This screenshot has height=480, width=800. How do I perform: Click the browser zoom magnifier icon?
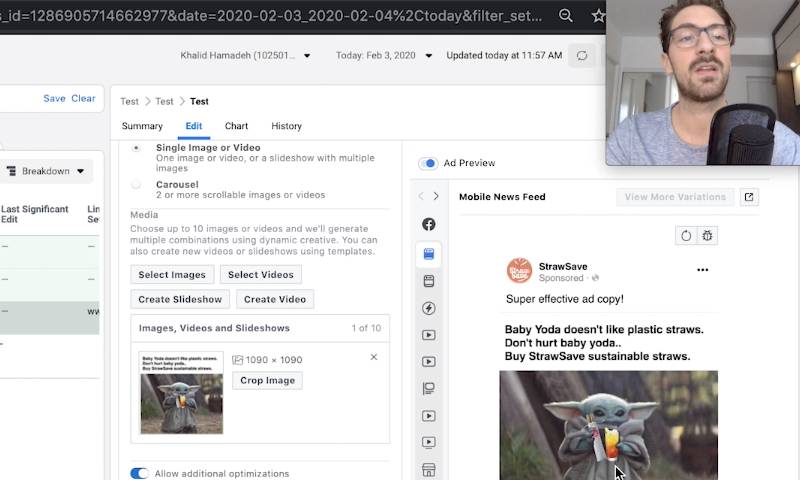point(565,15)
